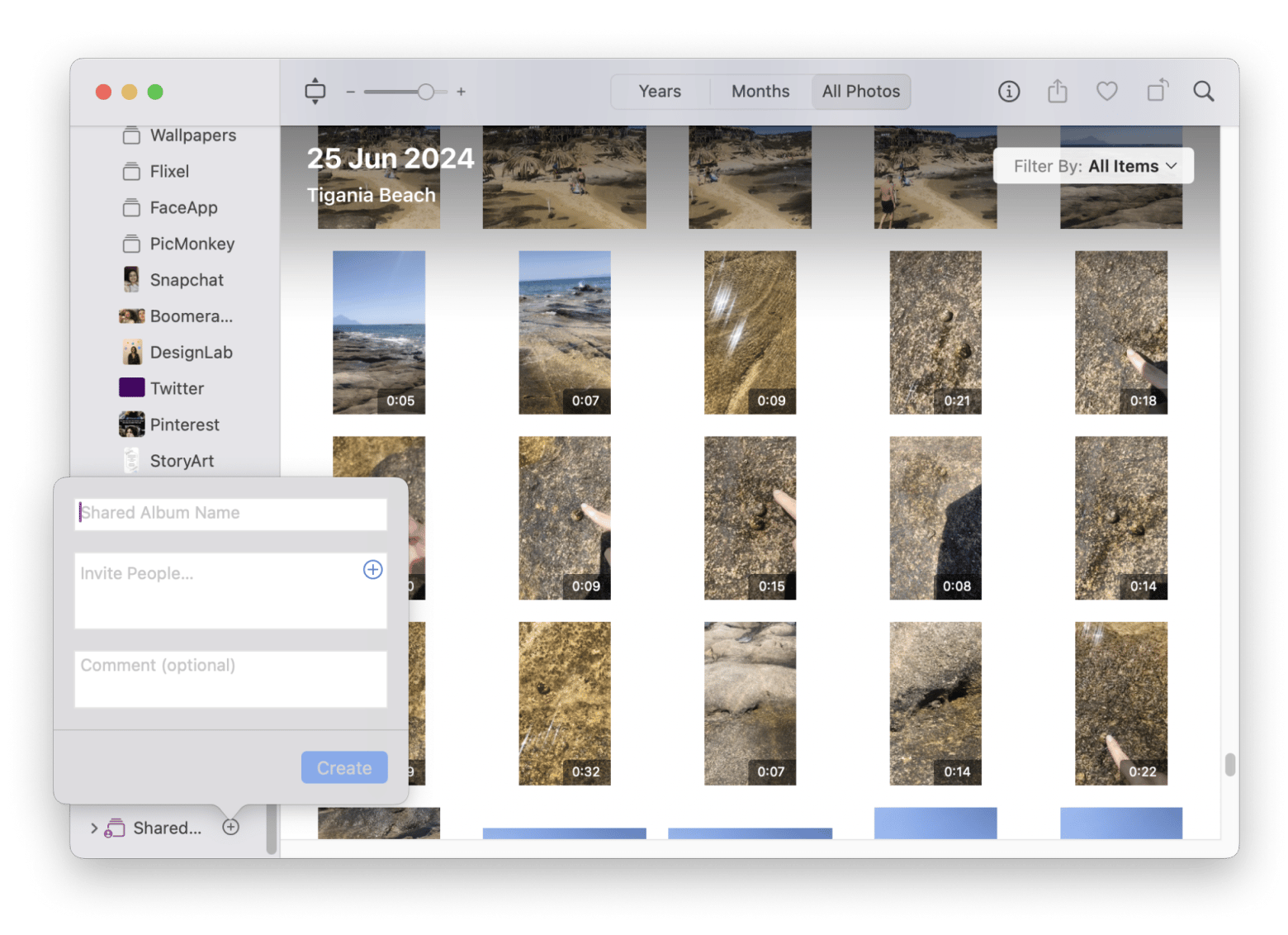Select the All Photos tab
Viewport: 1288px width, 935px height.
(x=860, y=92)
